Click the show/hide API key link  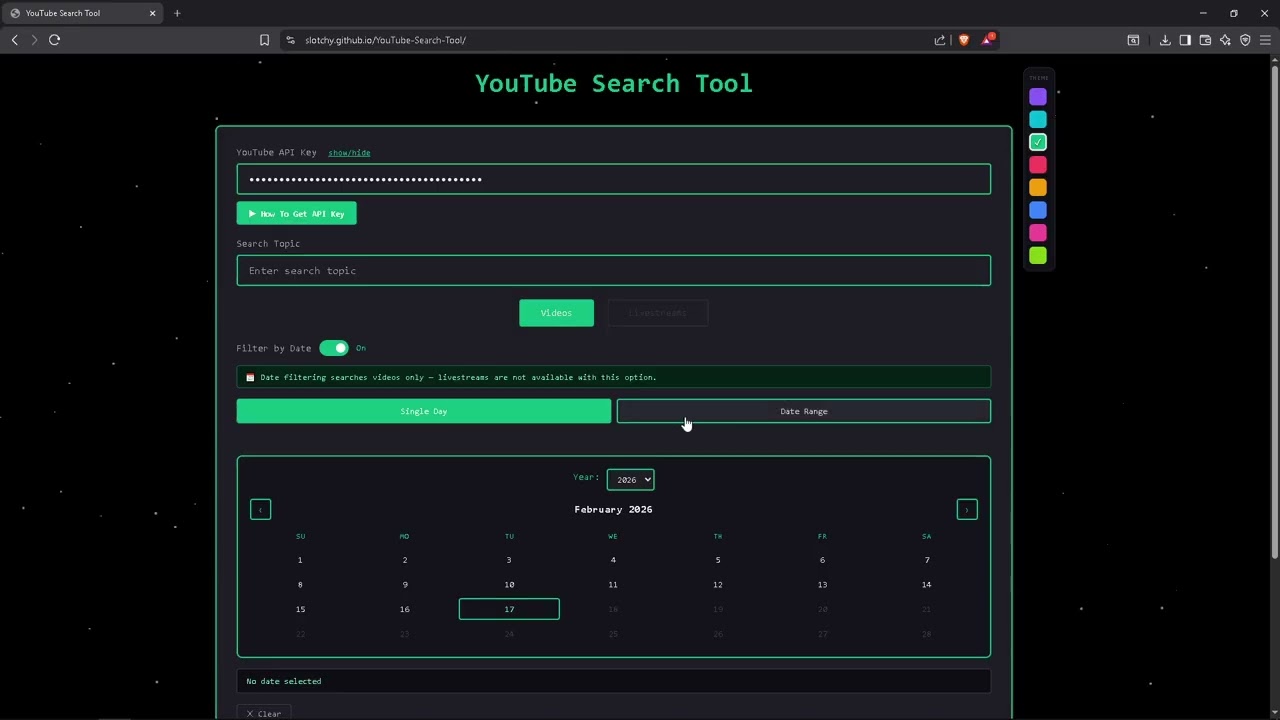(349, 153)
